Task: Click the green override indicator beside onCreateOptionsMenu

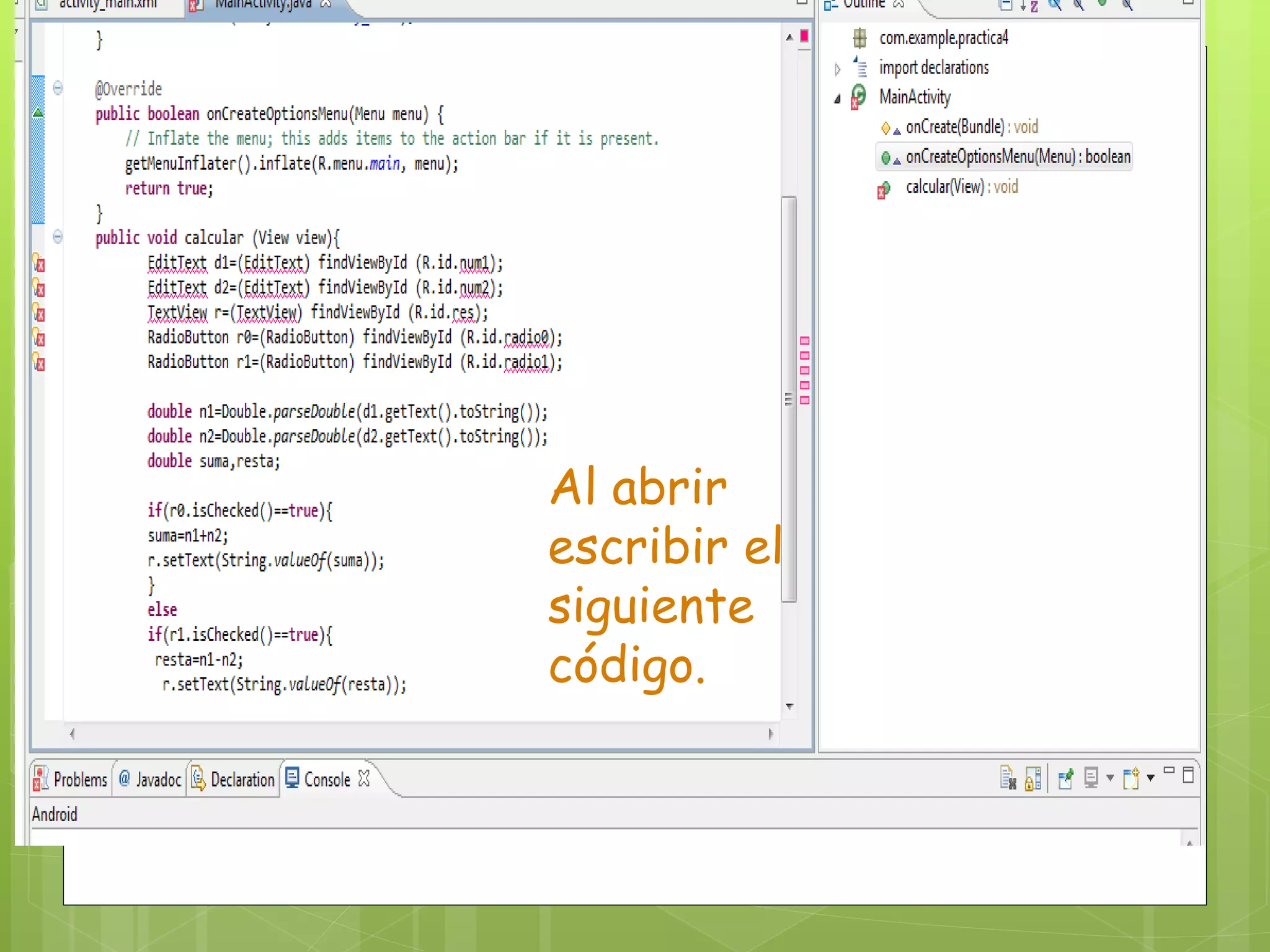Action: 38,112
